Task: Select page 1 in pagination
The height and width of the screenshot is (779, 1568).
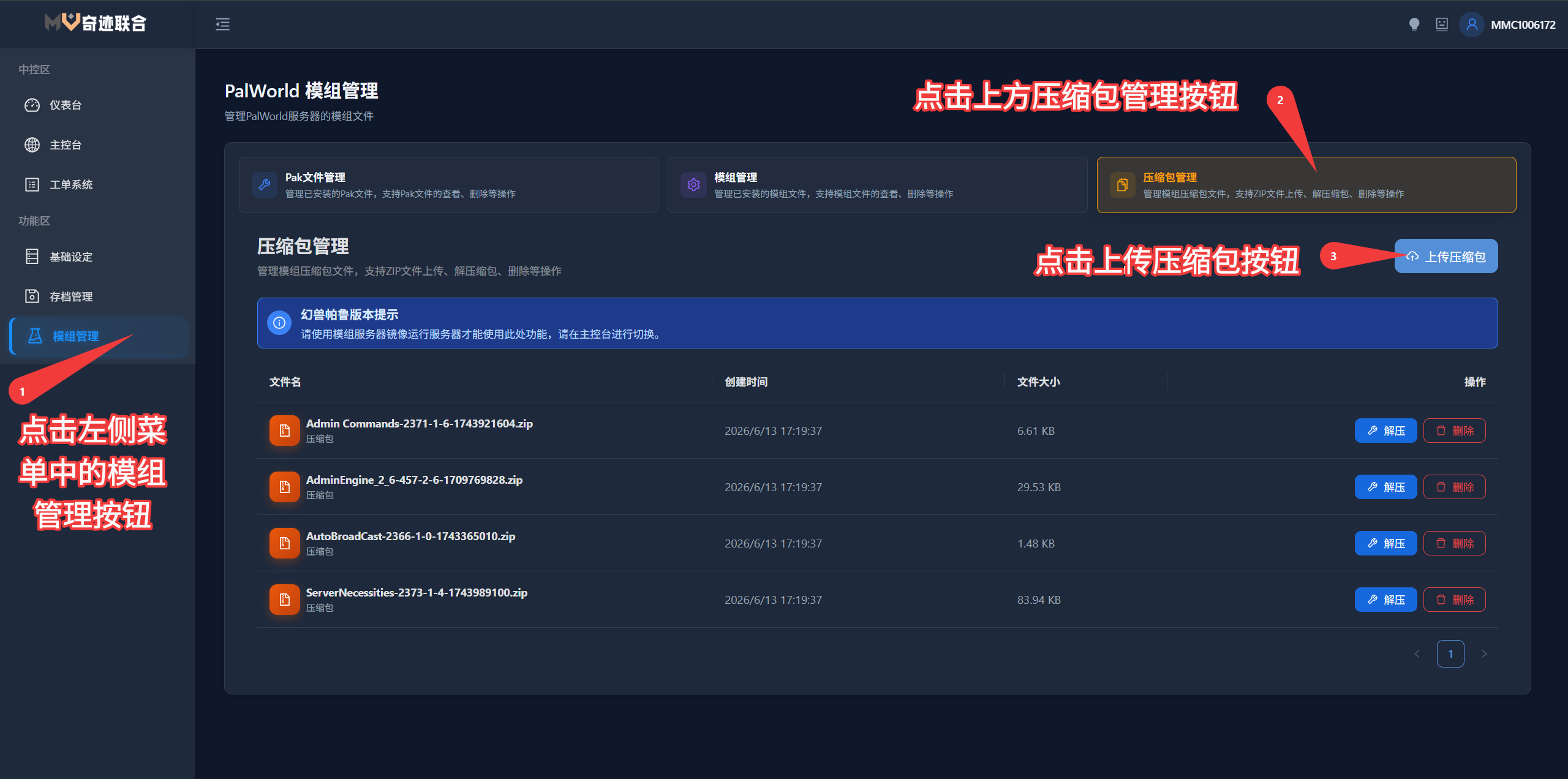Action: [x=1450, y=653]
